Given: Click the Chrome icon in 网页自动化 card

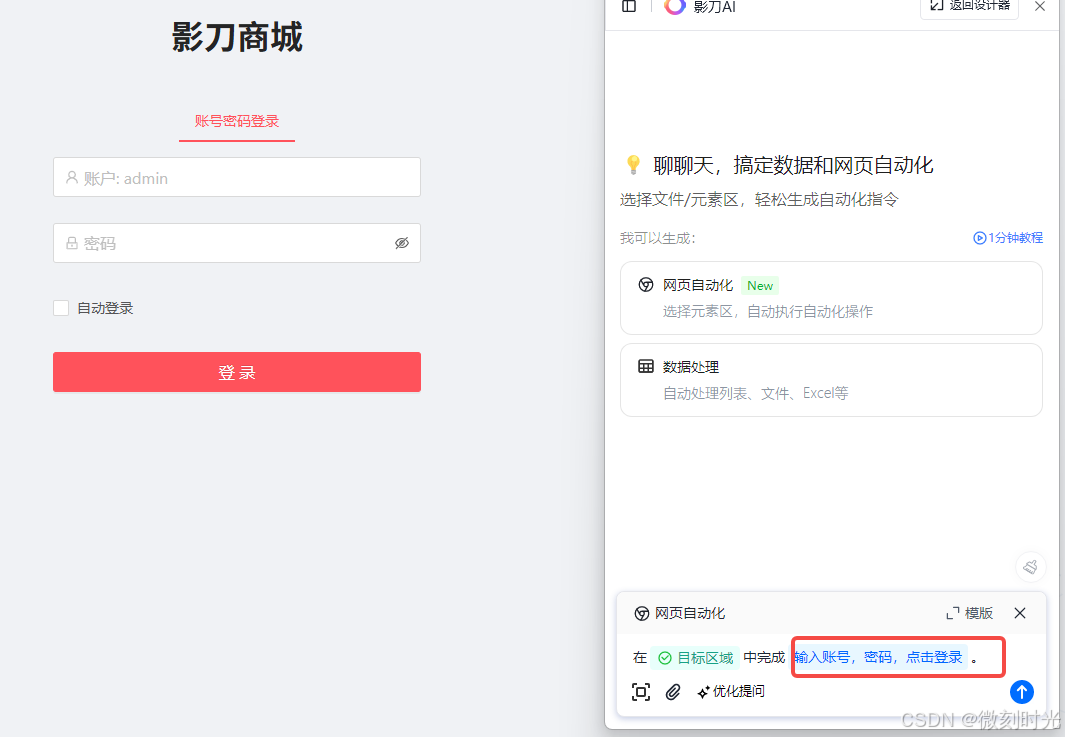Looking at the screenshot, I should click(x=646, y=285).
